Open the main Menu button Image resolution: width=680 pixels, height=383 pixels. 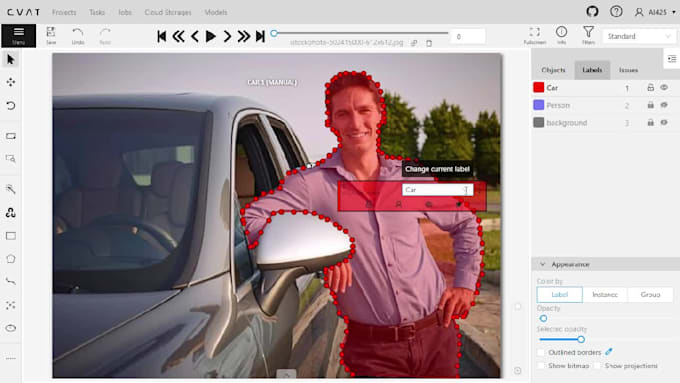[x=19, y=36]
